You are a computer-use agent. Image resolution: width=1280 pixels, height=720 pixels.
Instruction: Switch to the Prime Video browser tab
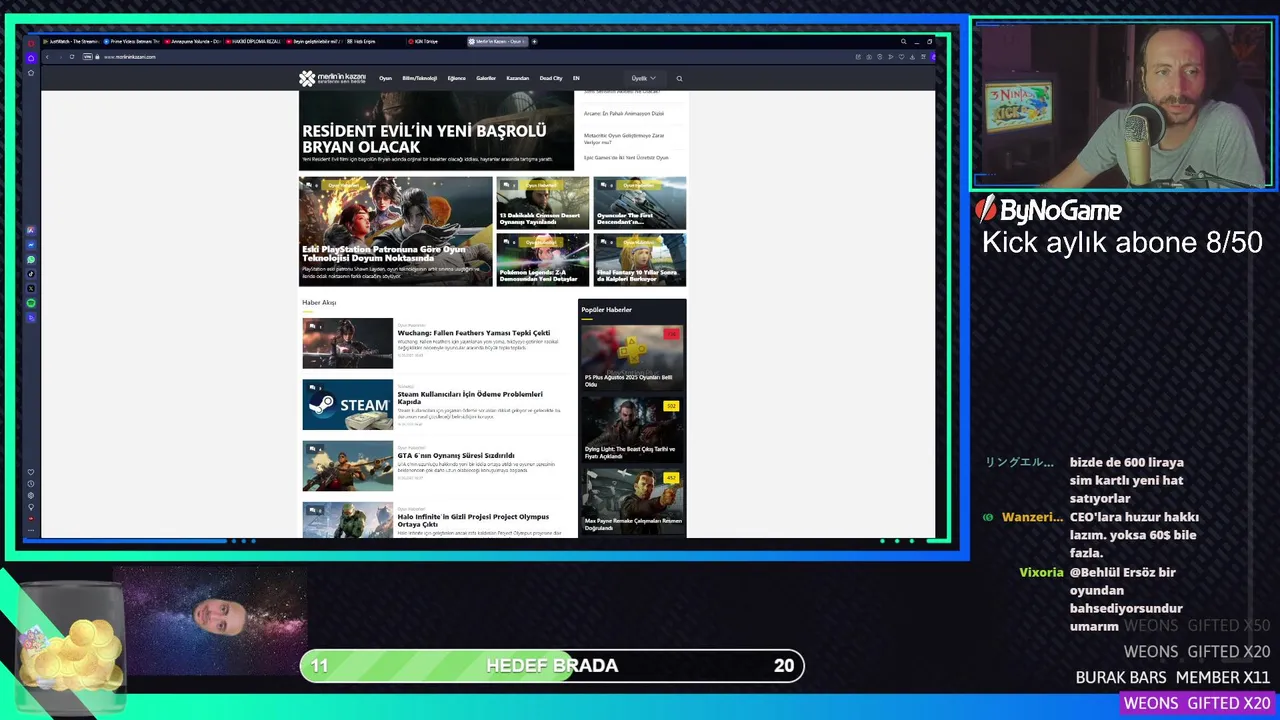pyautogui.click(x=132, y=42)
